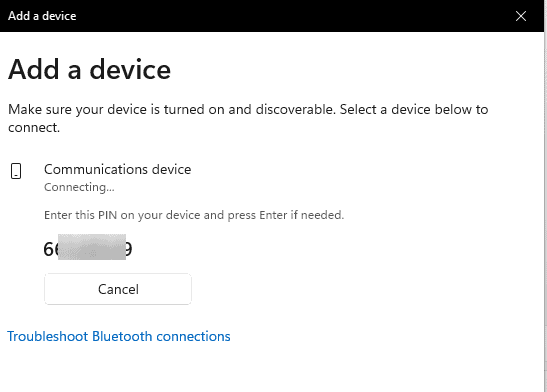This screenshot has width=547, height=392.
Task: Click the word Bluetooth in troubleshoot link
Action: pos(122,337)
